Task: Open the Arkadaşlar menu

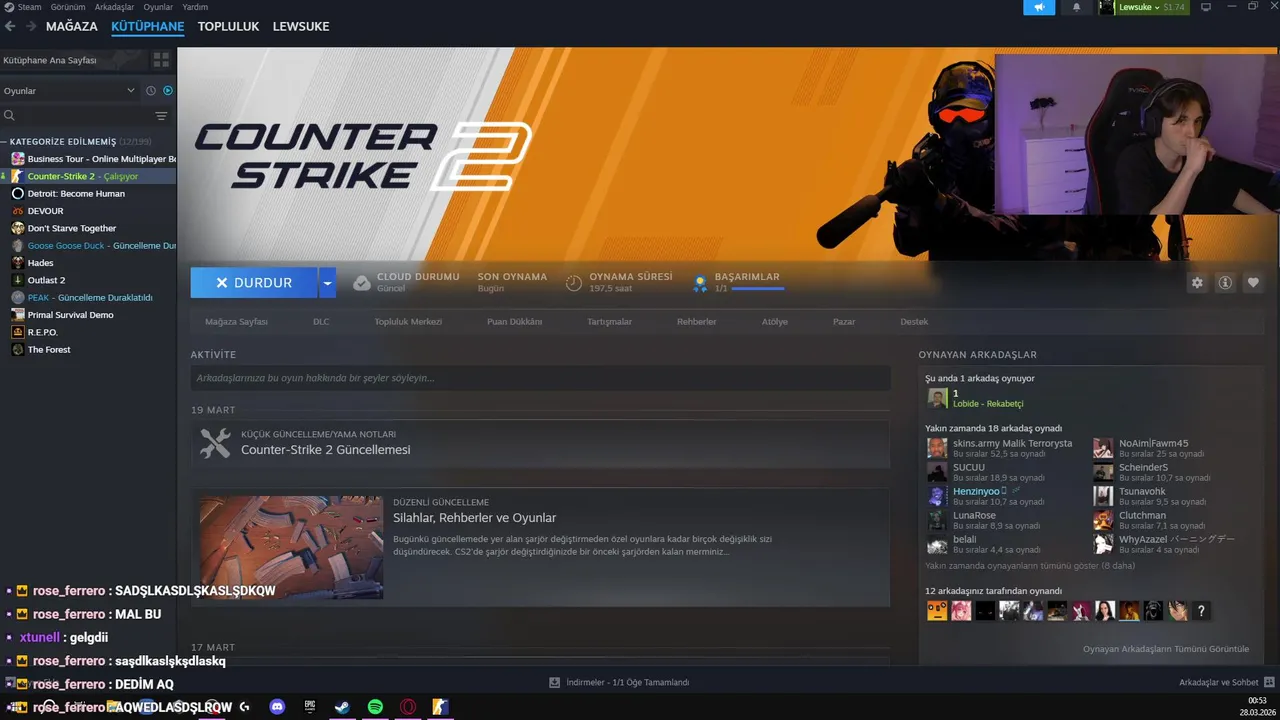Action: pyautogui.click(x=114, y=7)
